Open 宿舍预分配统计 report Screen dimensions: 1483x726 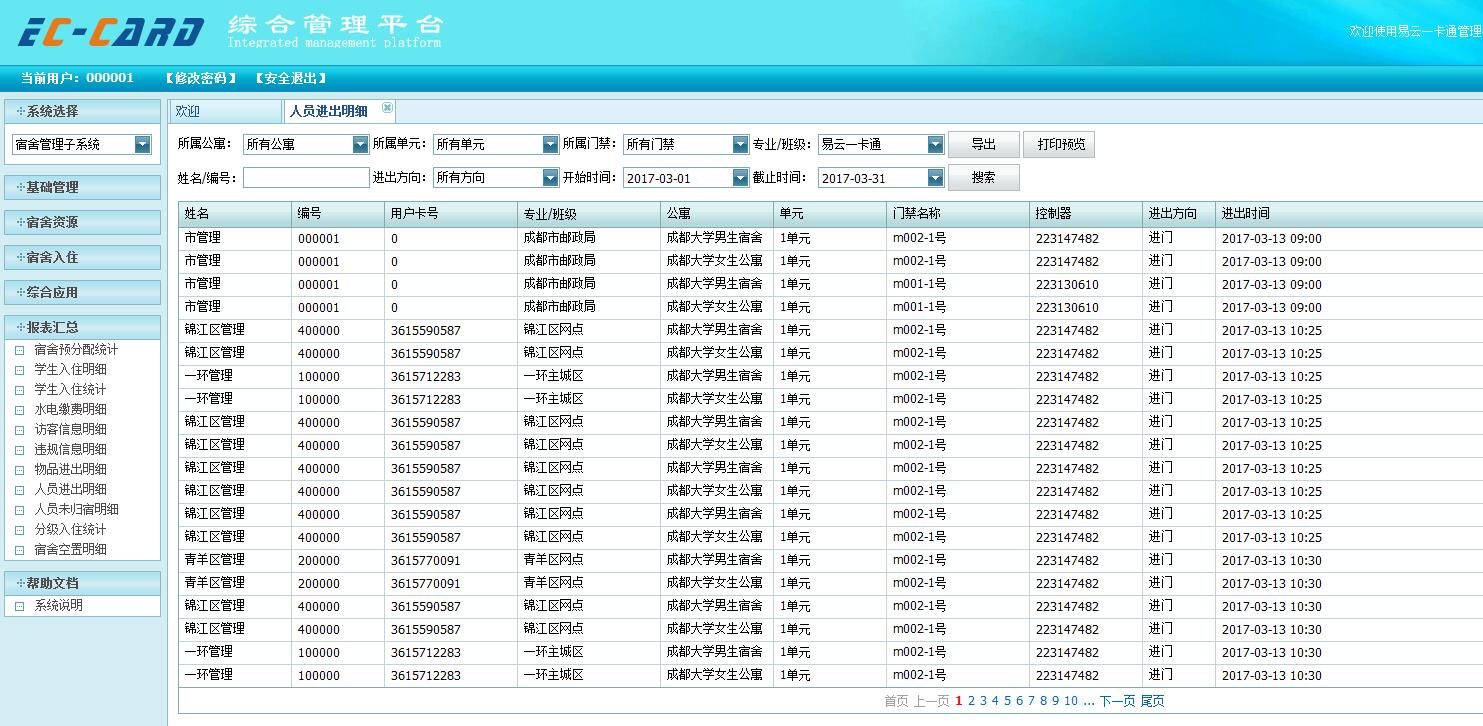click(76, 349)
